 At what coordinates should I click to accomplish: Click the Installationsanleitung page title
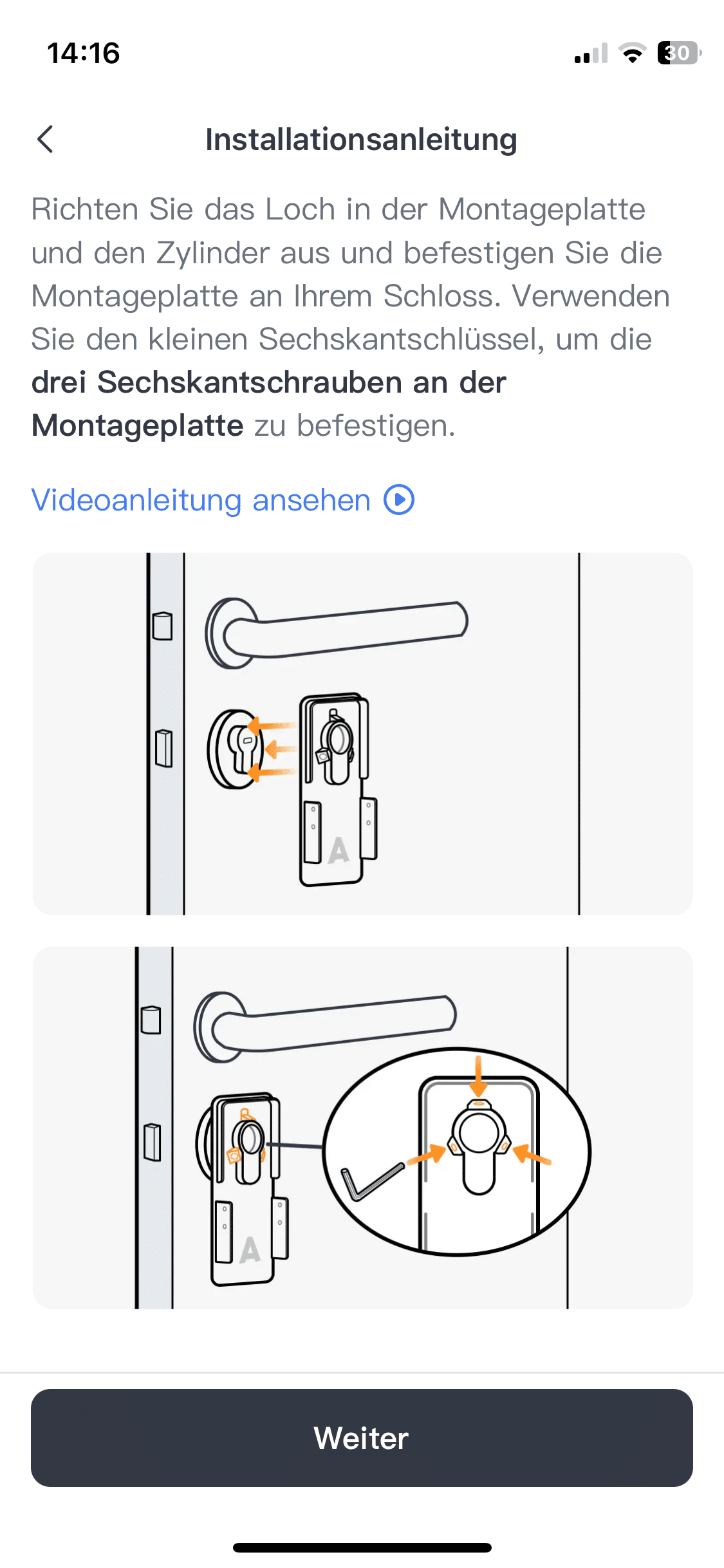coord(361,140)
